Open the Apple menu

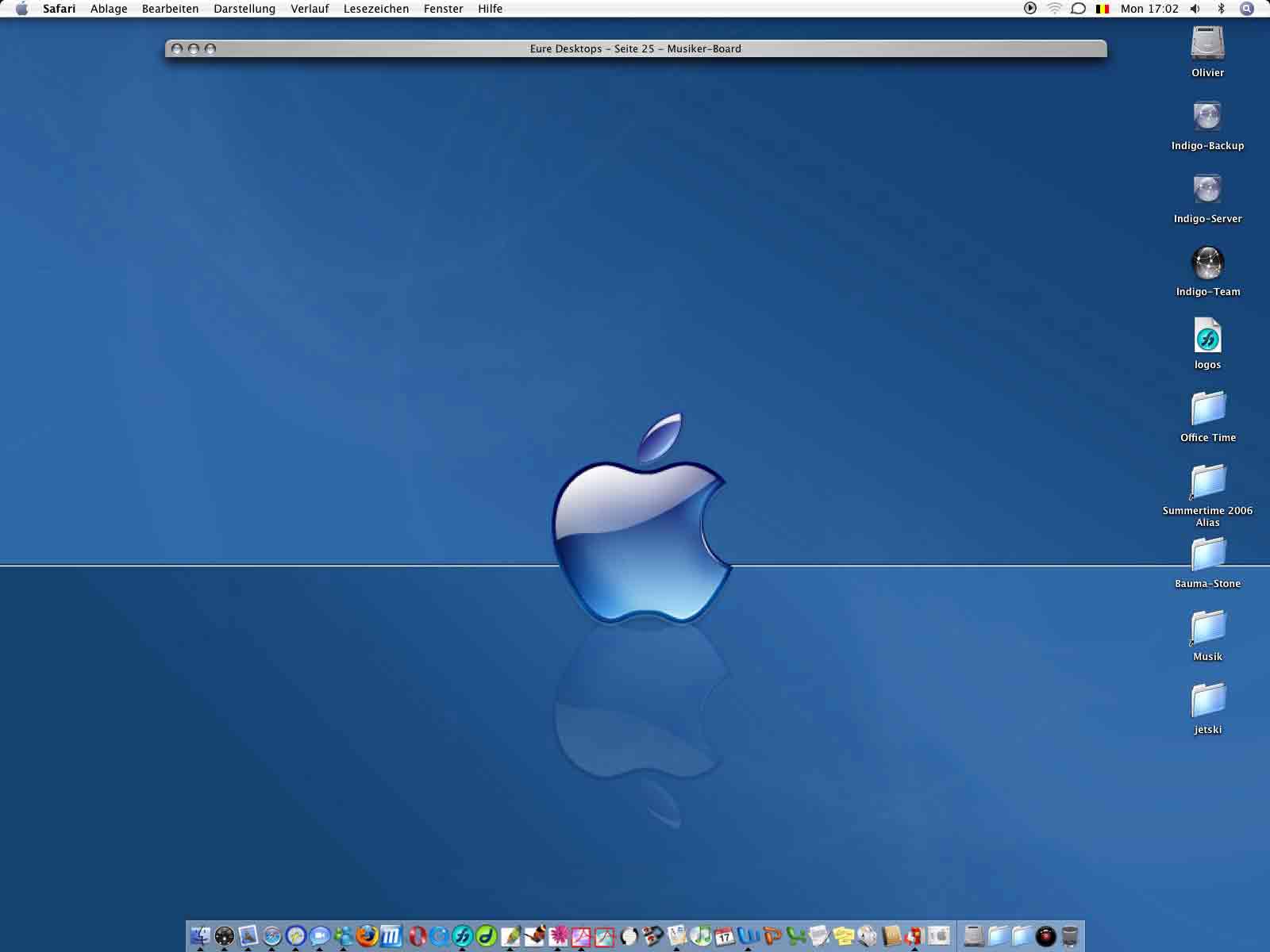22,9
